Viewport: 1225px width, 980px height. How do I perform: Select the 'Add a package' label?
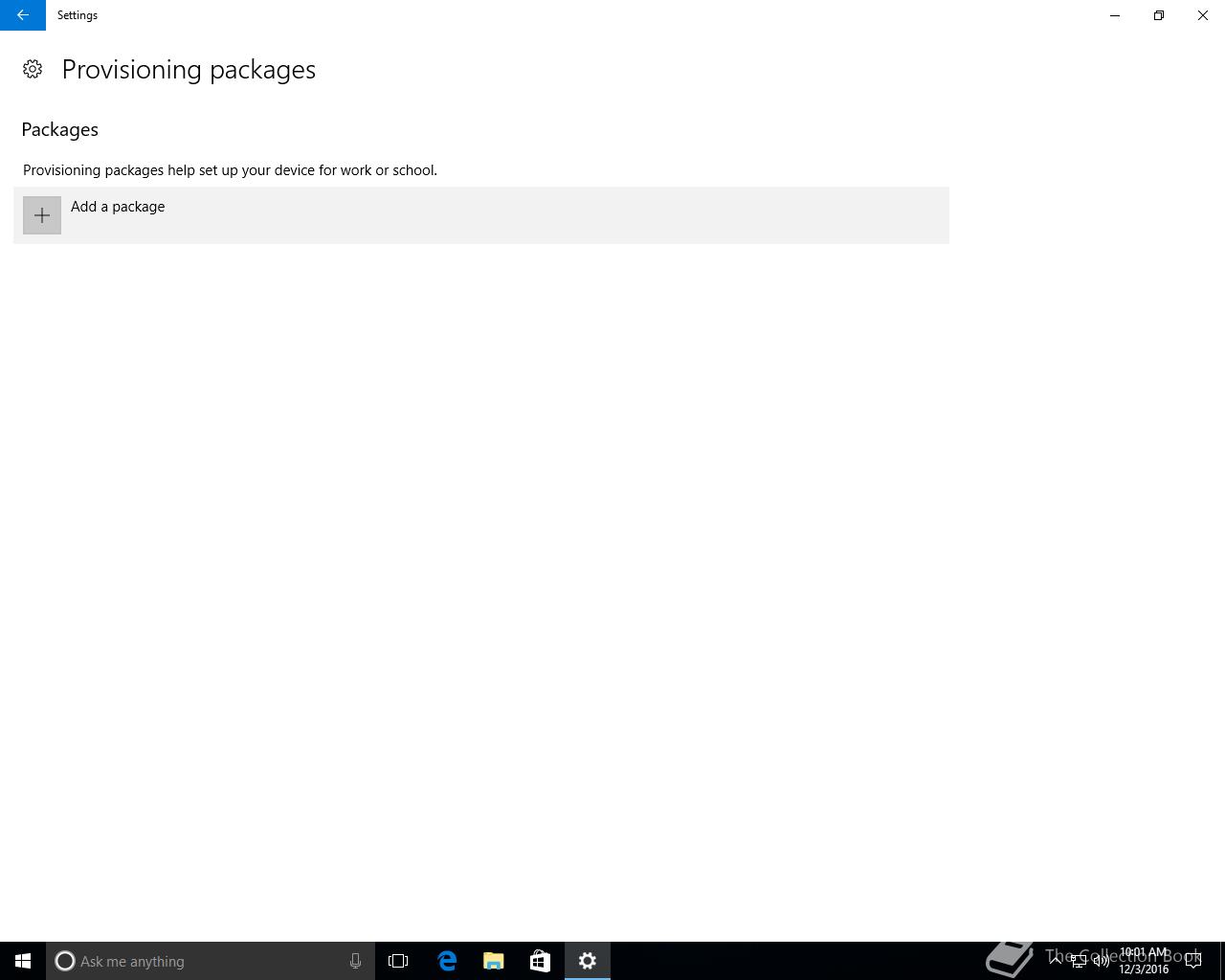(x=118, y=207)
